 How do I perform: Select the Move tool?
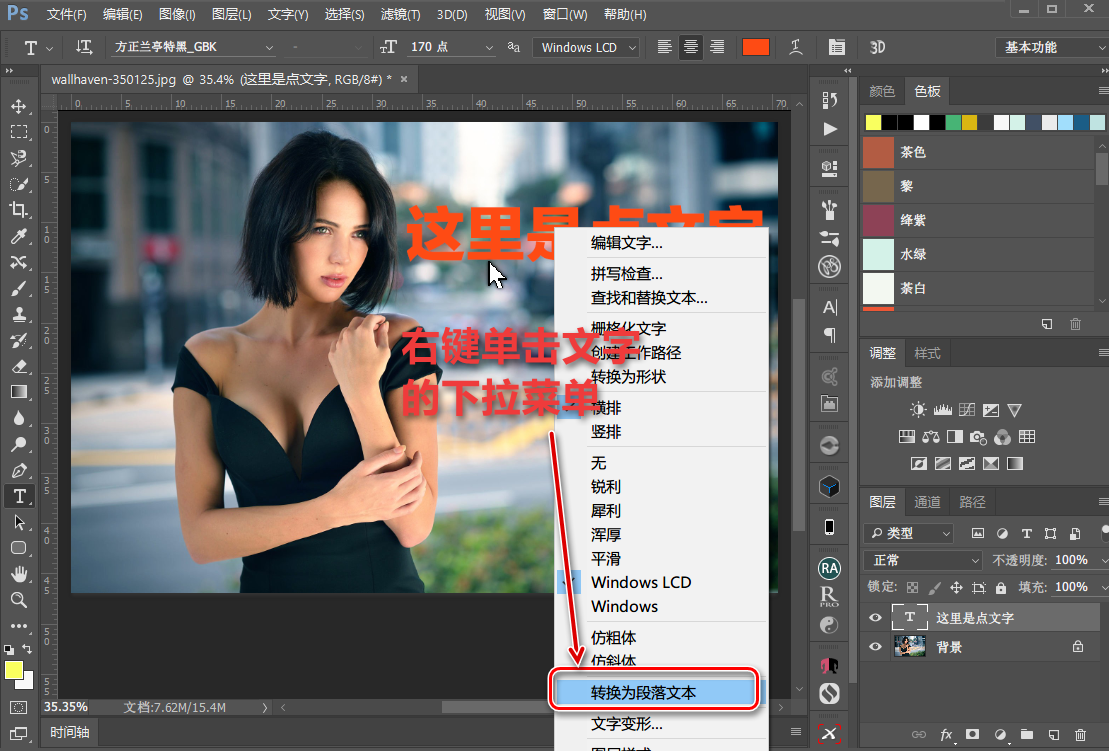pos(18,106)
